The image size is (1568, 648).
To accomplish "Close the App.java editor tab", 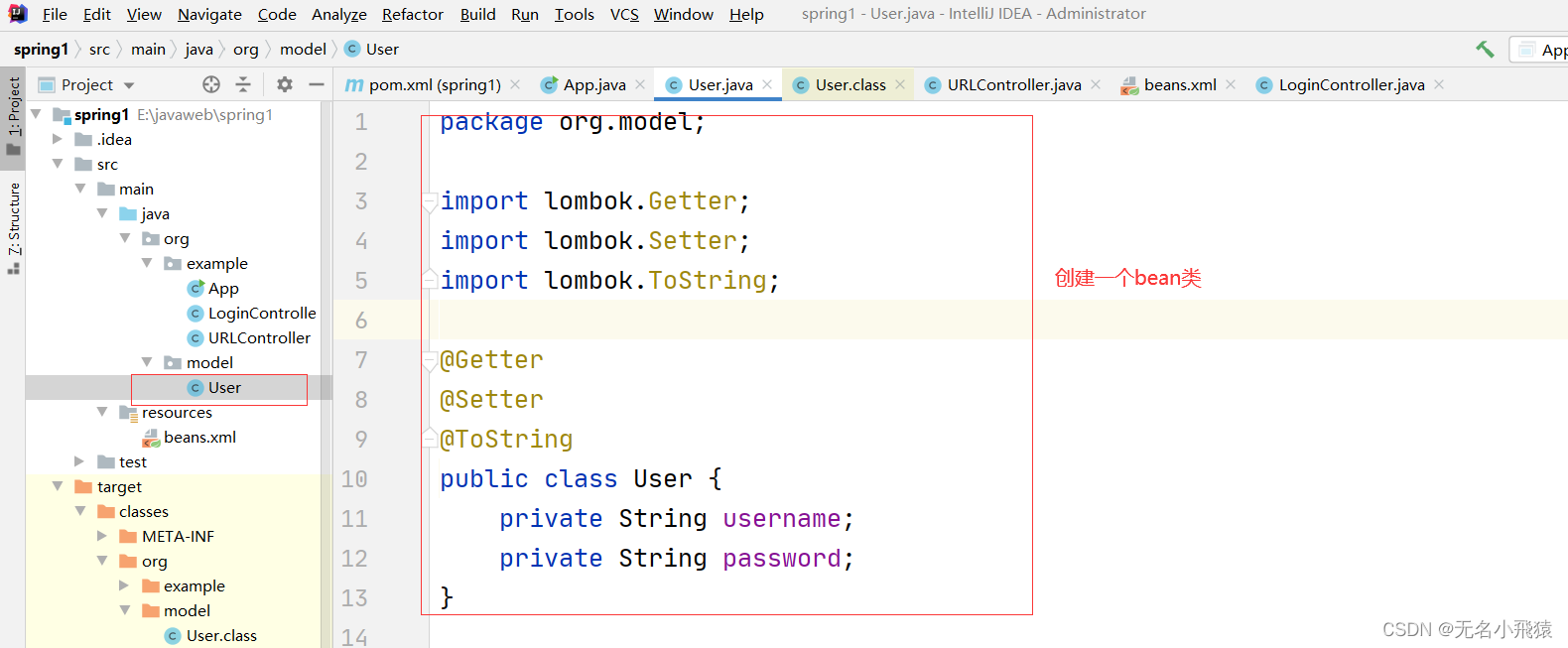I will pyautogui.click(x=640, y=84).
